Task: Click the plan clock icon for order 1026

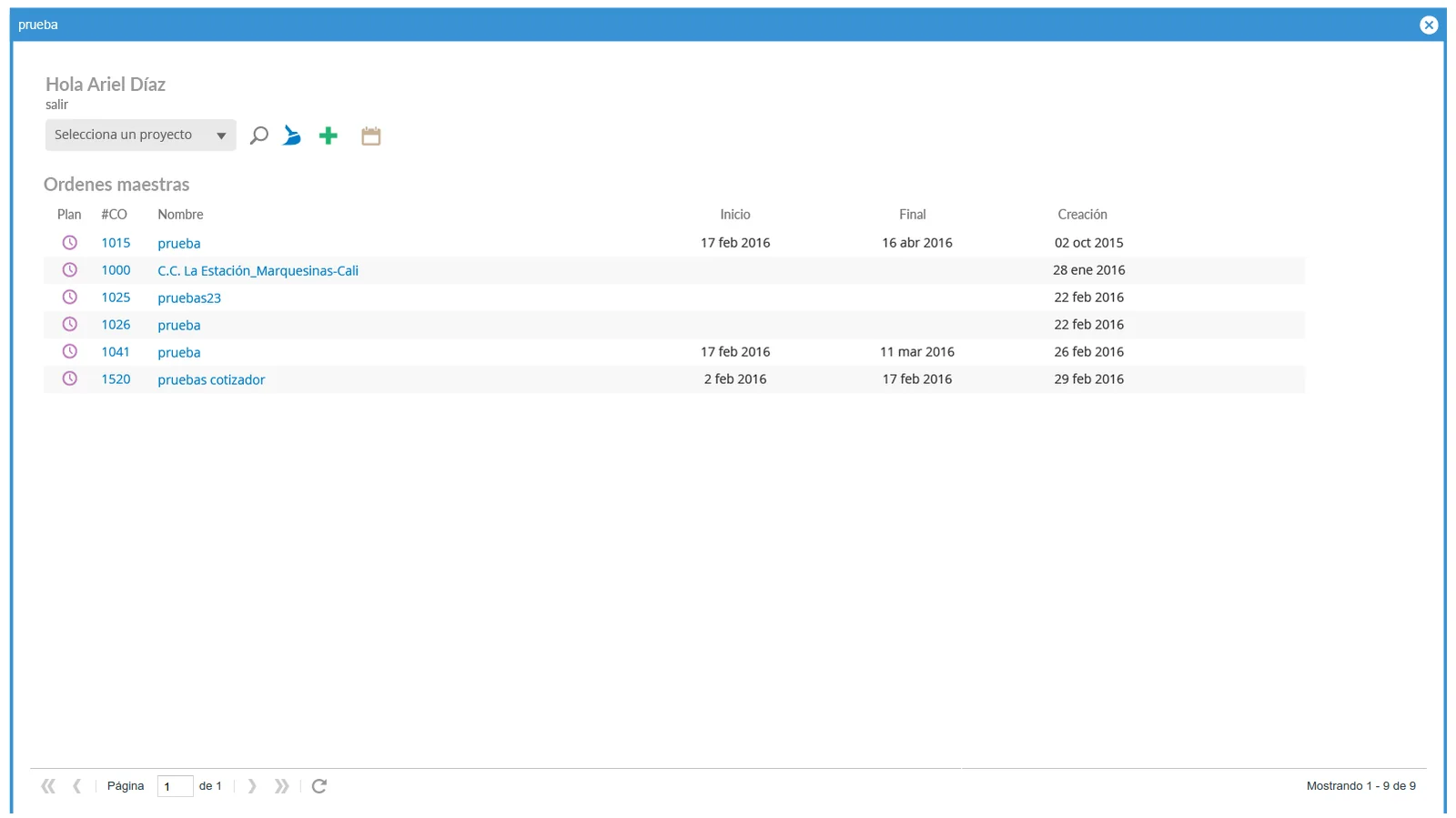Action: click(x=69, y=325)
